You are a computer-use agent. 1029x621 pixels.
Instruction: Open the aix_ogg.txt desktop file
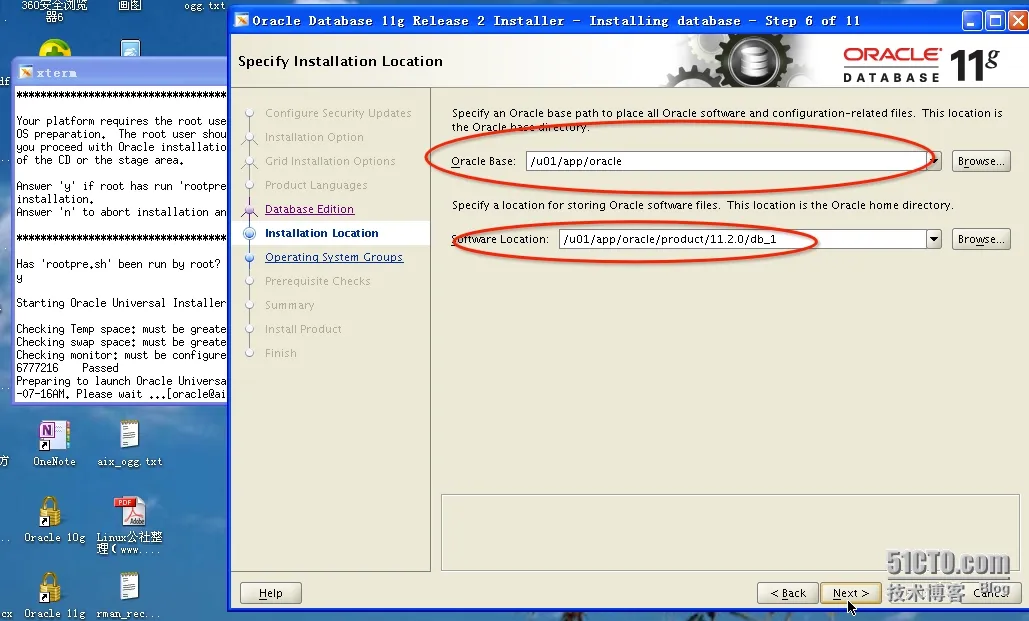(129, 444)
